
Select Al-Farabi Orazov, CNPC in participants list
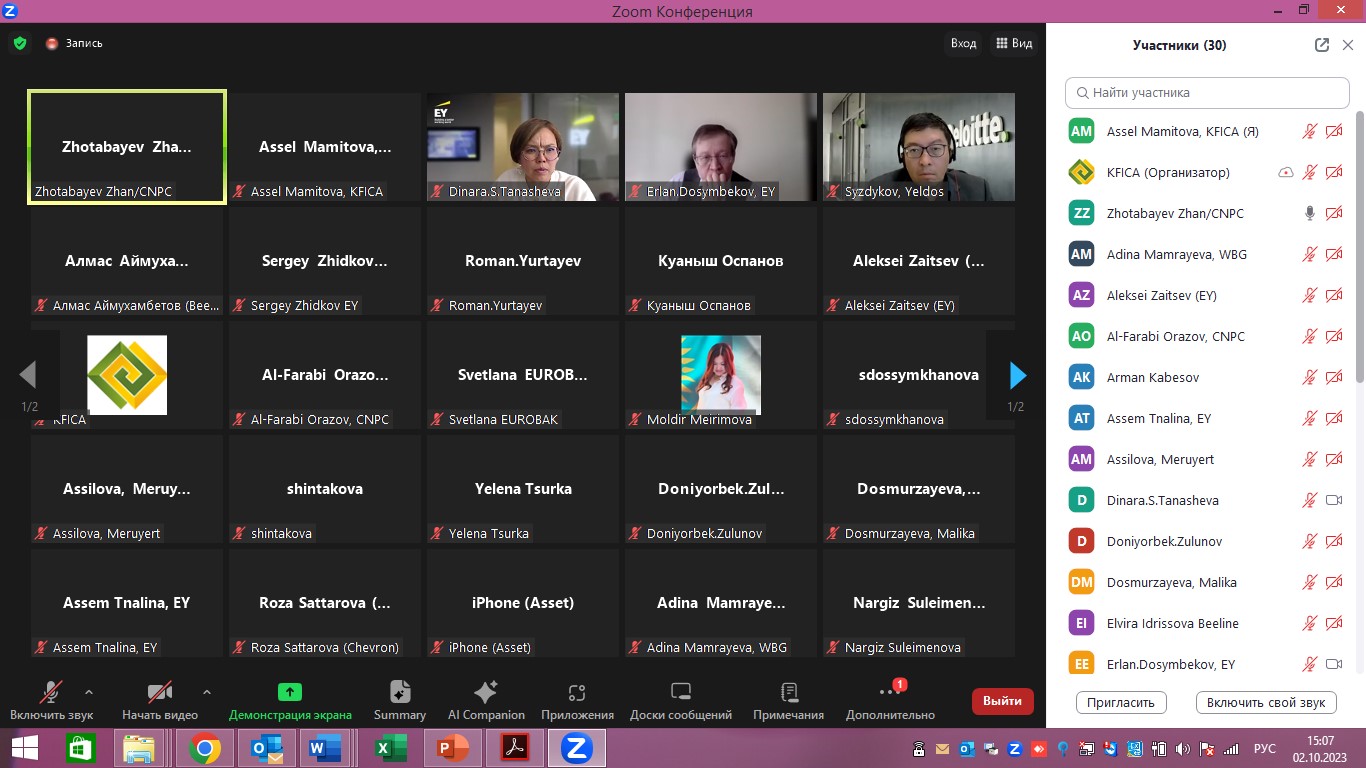[x=1207, y=336]
